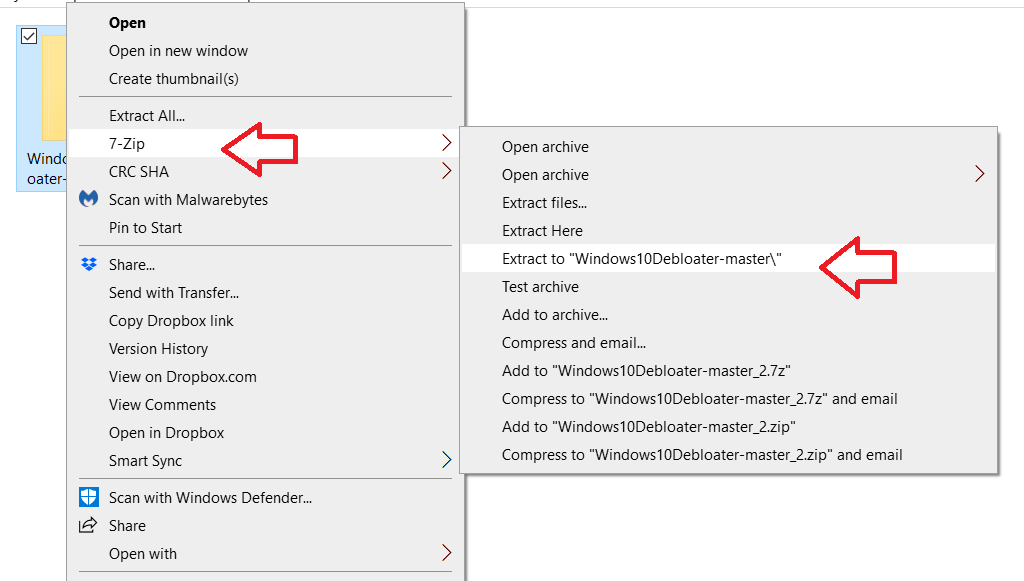Image resolution: width=1024 pixels, height=581 pixels.
Task: Choose Test archive
Action: pos(540,287)
